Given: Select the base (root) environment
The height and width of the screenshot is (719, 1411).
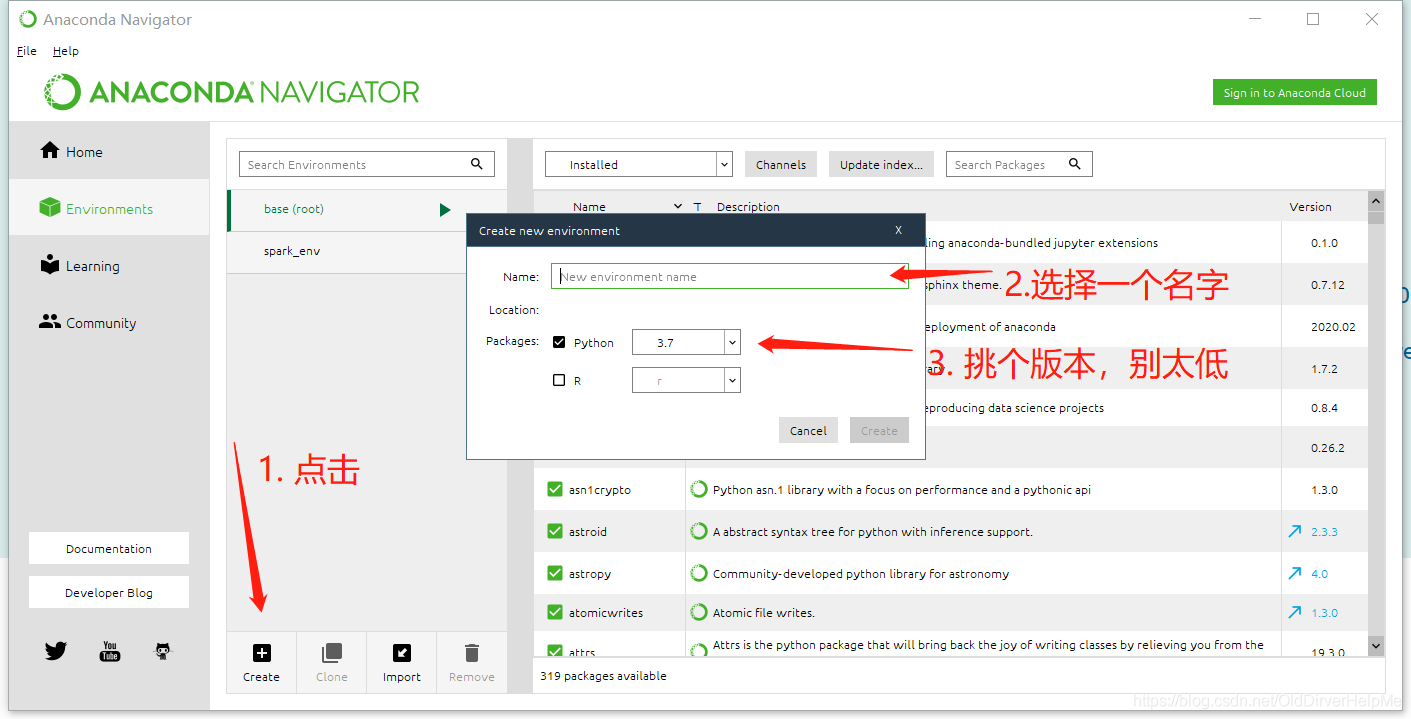Looking at the screenshot, I should click(x=346, y=210).
